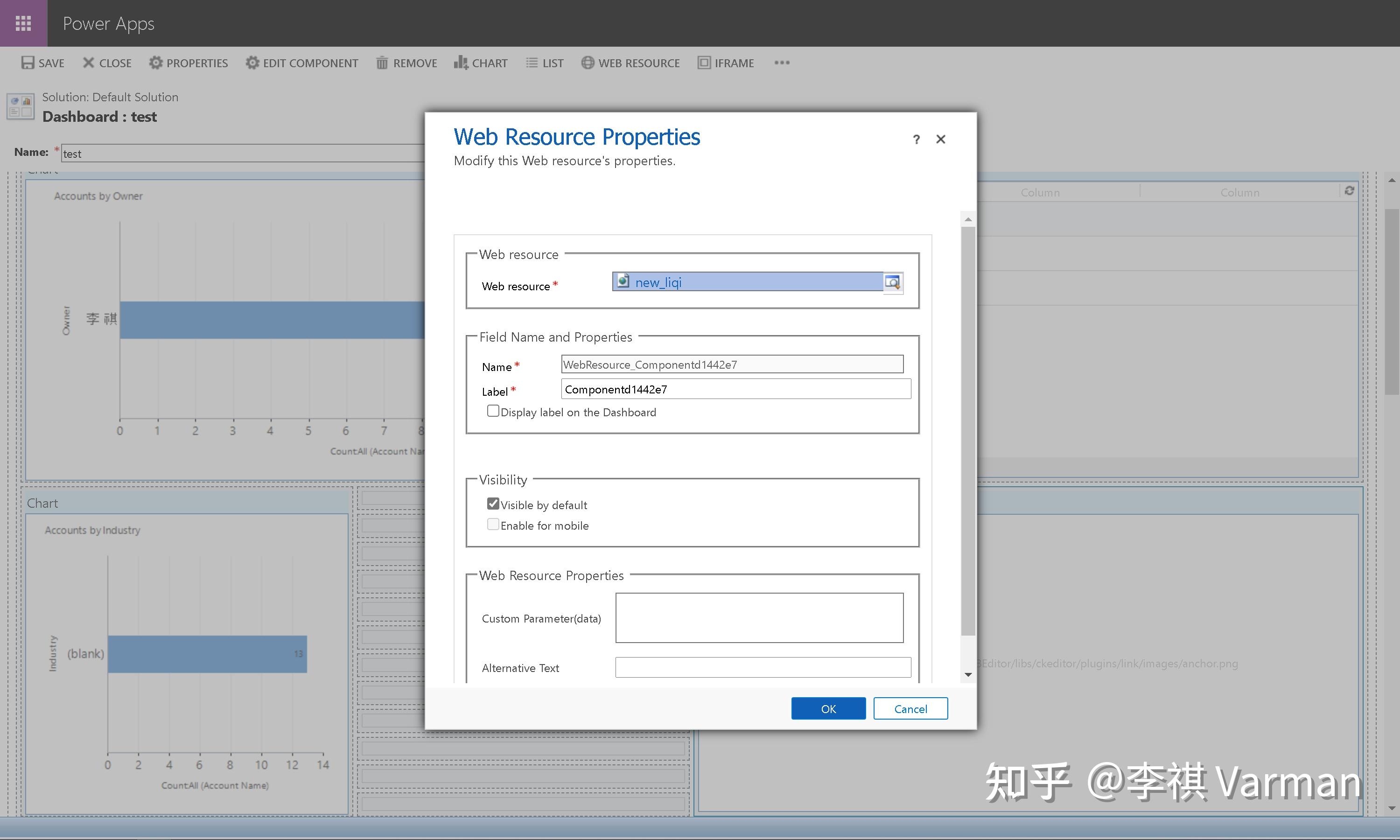Image resolution: width=1400 pixels, height=840 pixels.
Task: Expand the toolbar overflow ellipsis menu
Action: pyautogui.click(x=782, y=63)
